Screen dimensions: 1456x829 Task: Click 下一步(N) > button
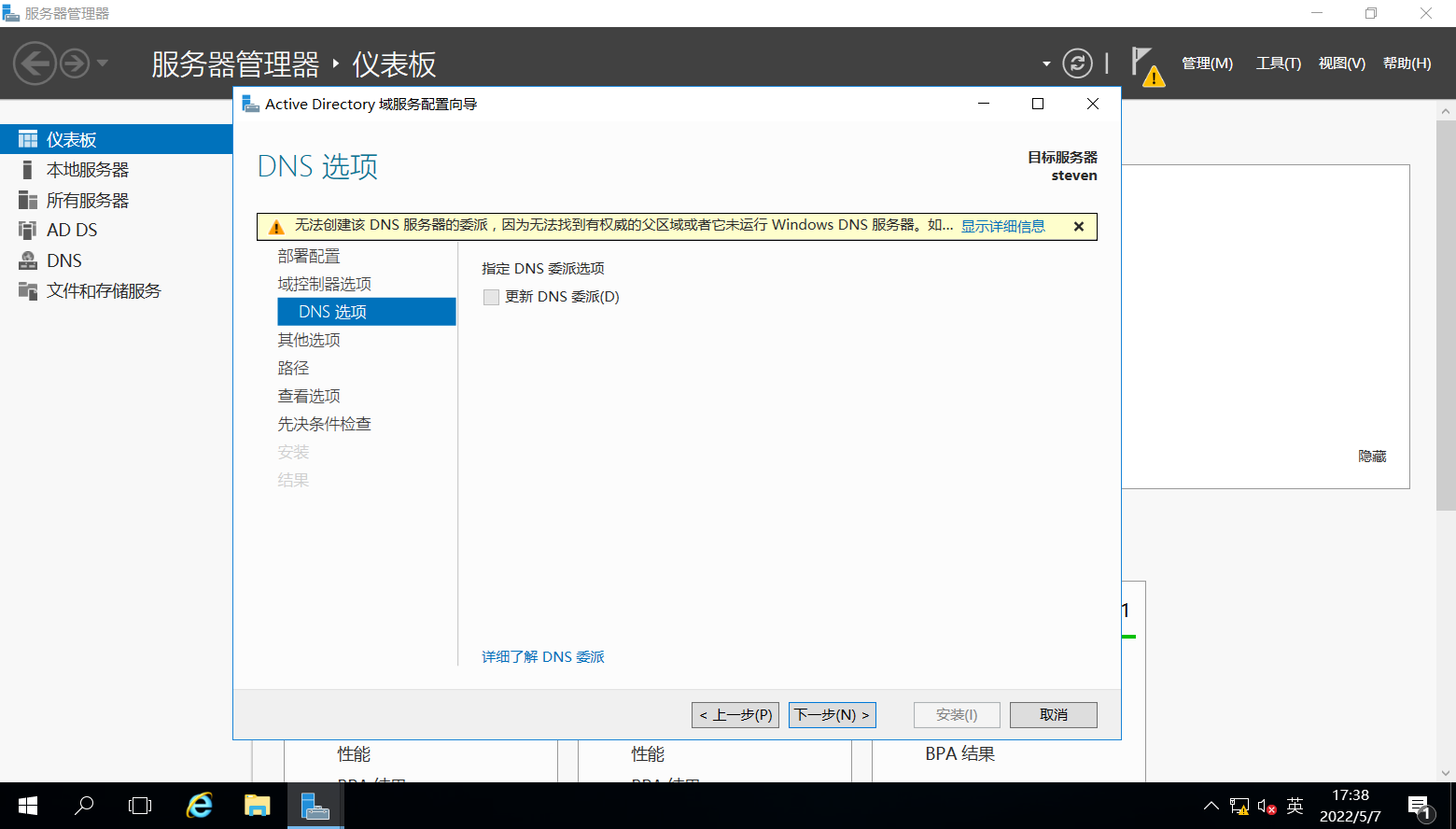click(833, 715)
